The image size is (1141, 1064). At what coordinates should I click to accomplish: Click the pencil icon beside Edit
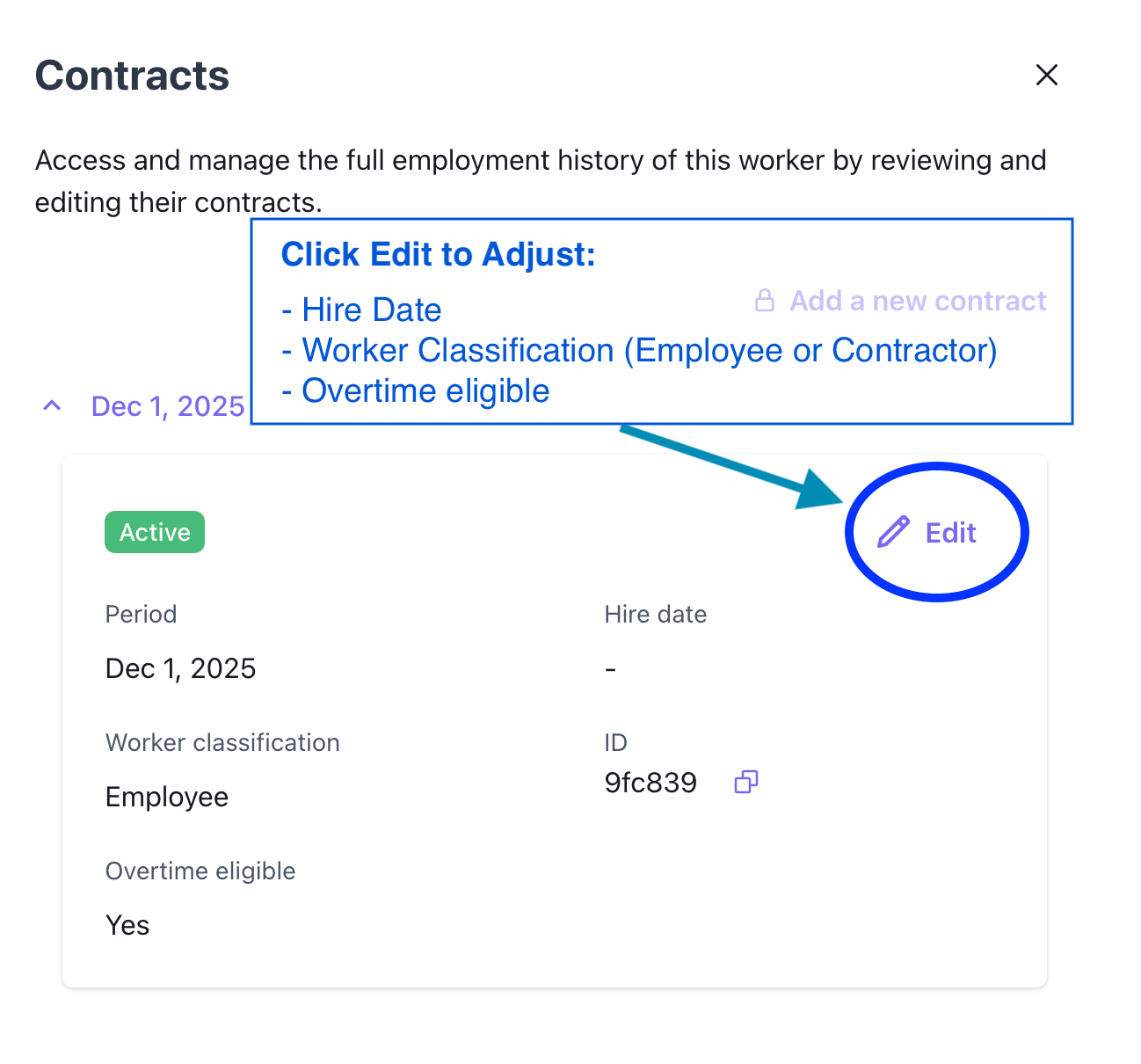[893, 533]
